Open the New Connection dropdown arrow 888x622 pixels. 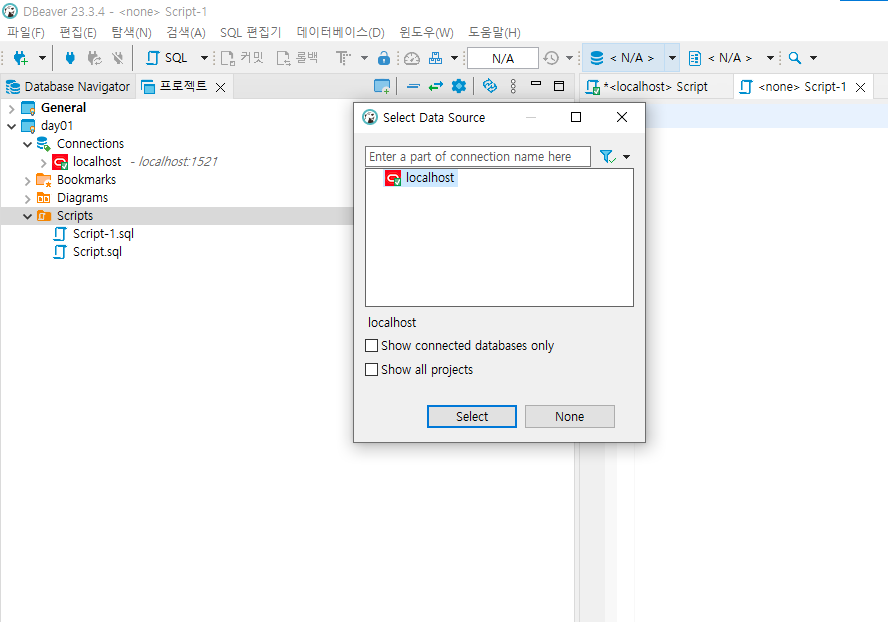point(42,58)
